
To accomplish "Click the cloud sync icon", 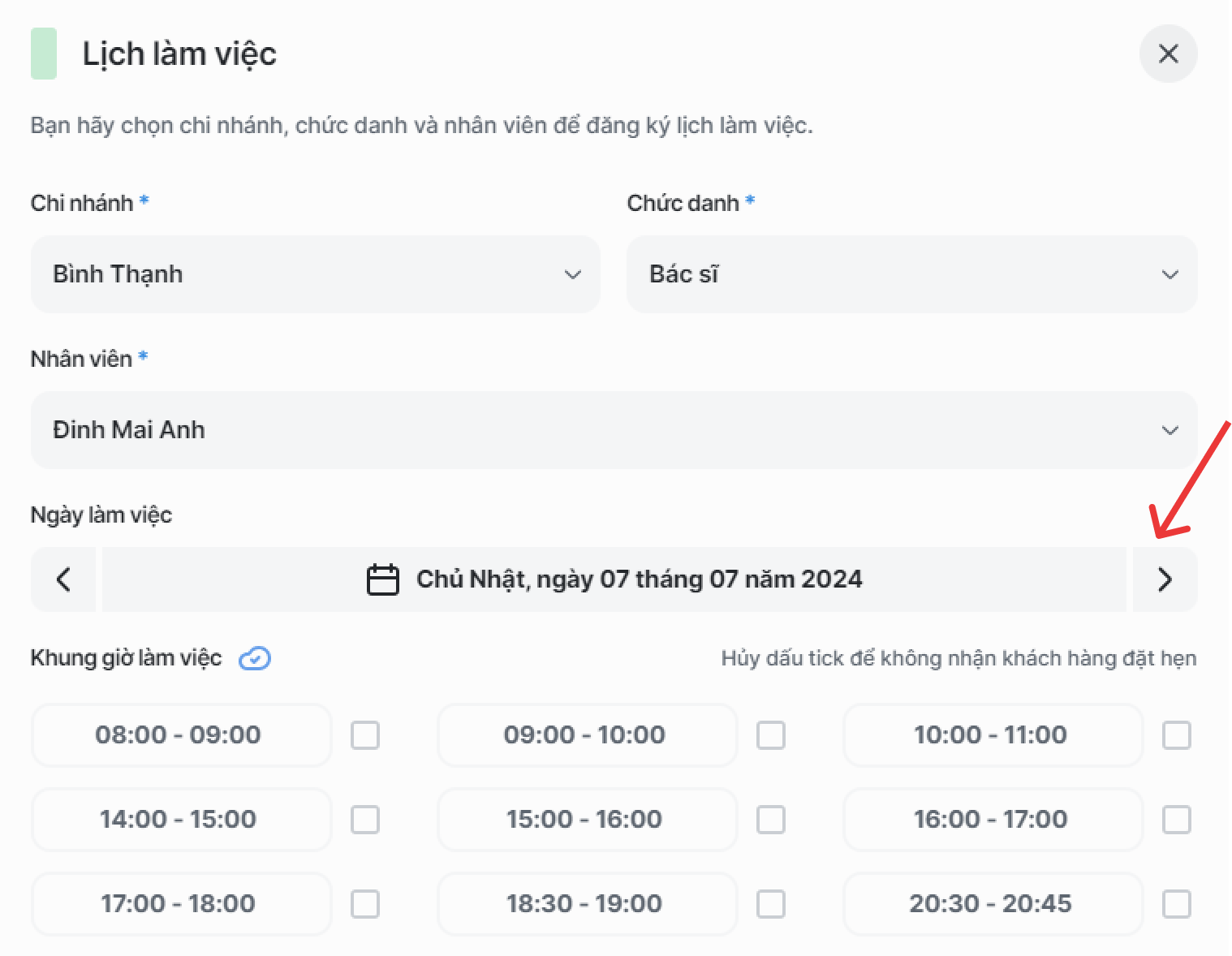I will [255, 658].
